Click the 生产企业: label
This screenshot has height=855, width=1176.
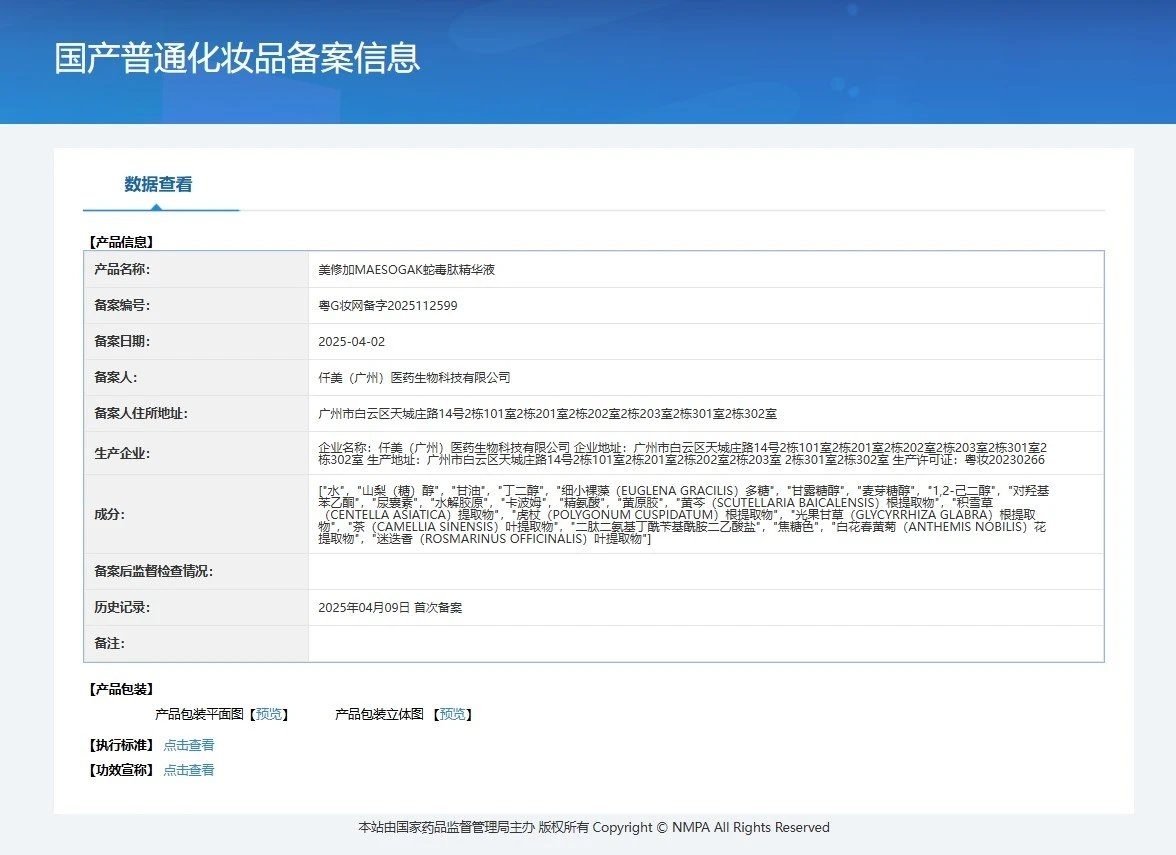pos(122,453)
